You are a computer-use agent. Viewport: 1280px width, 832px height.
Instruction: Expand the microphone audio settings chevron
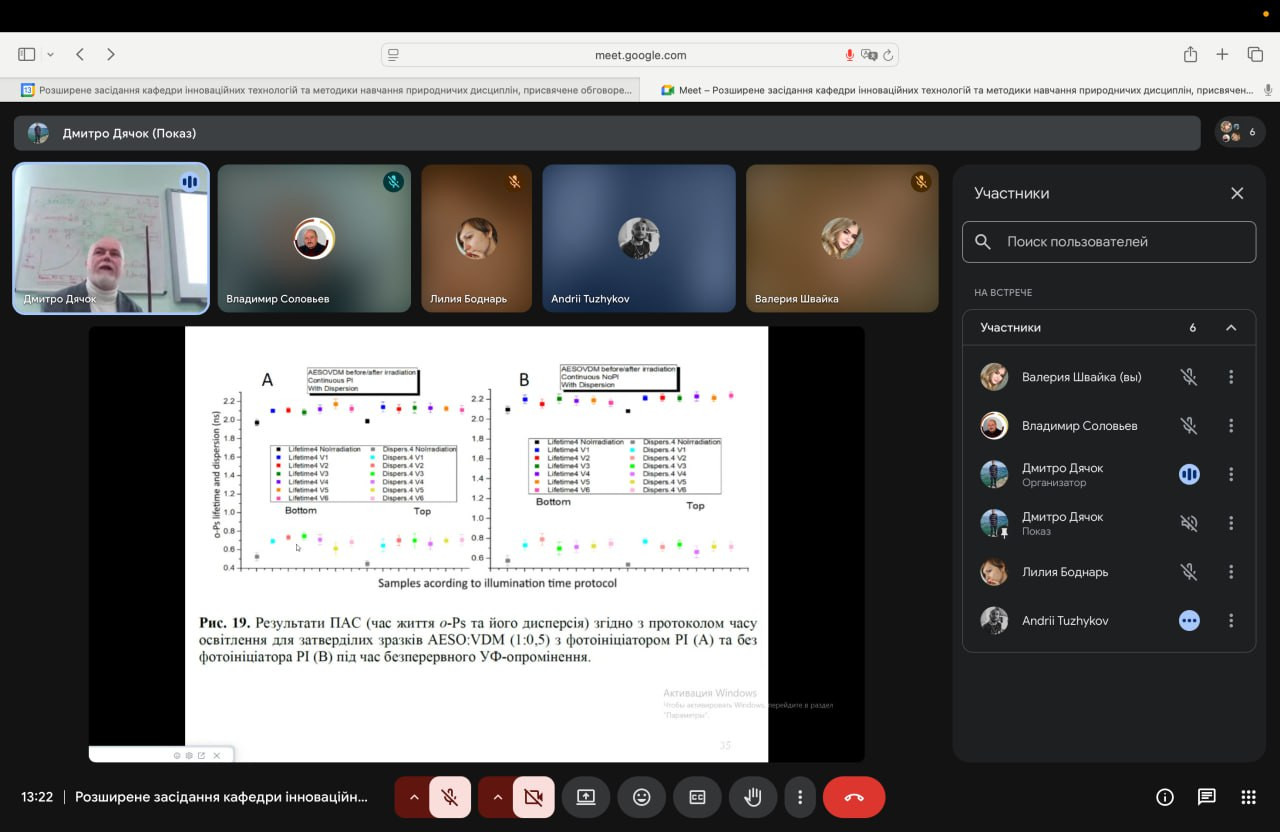click(413, 797)
